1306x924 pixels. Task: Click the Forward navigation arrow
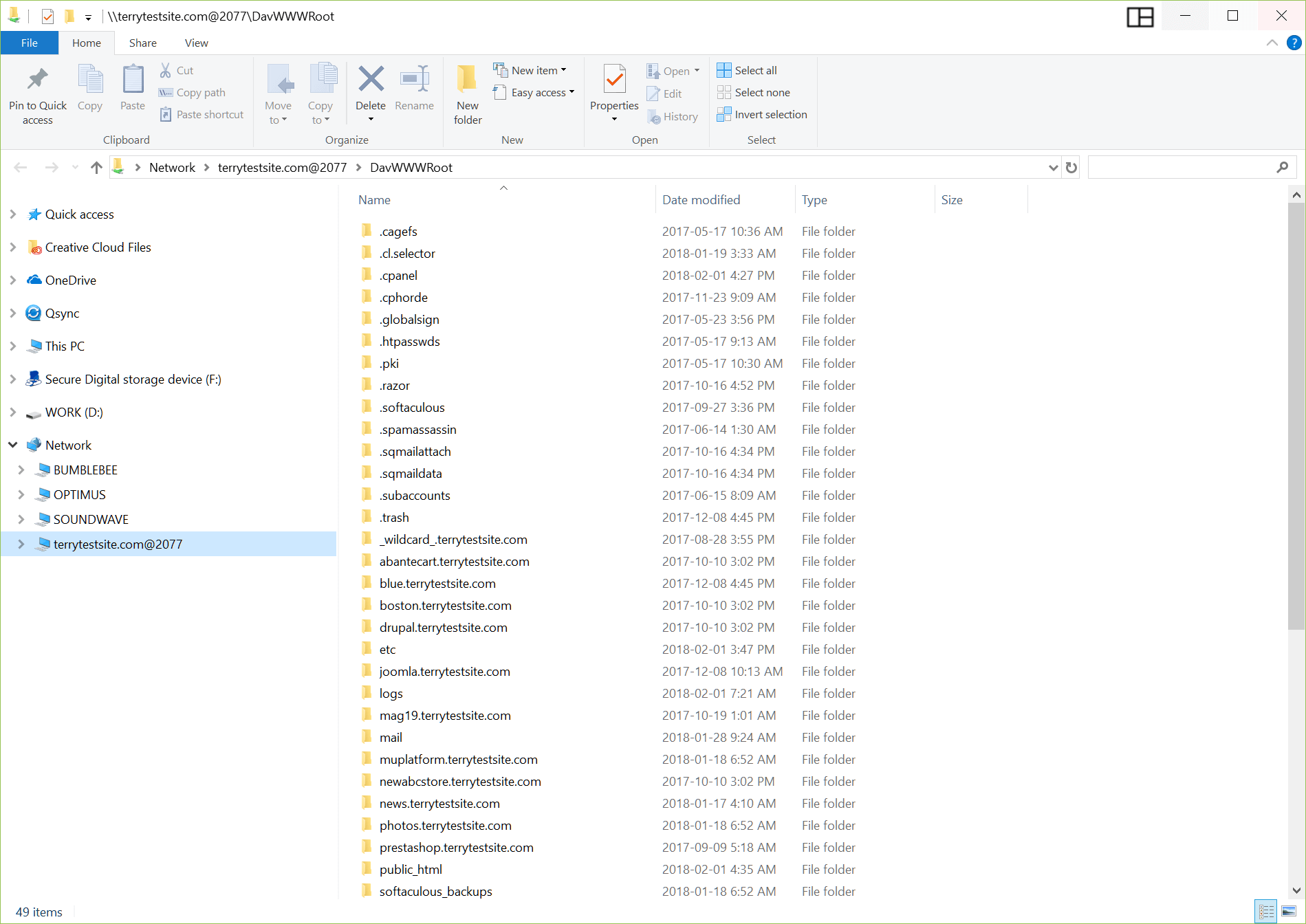pyautogui.click(x=52, y=167)
